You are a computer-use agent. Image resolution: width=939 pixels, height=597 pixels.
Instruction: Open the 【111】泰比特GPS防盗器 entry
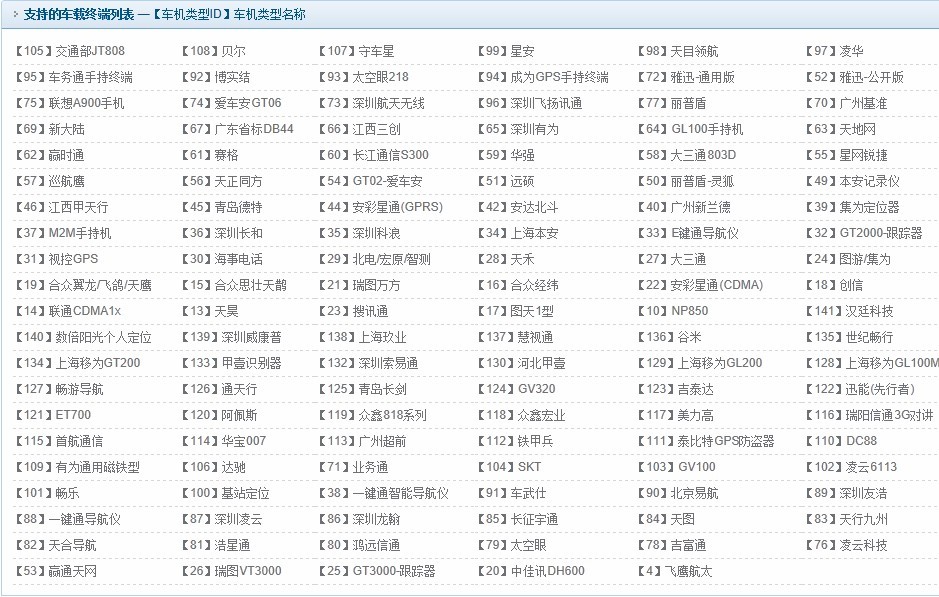pyautogui.click(x=707, y=441)
